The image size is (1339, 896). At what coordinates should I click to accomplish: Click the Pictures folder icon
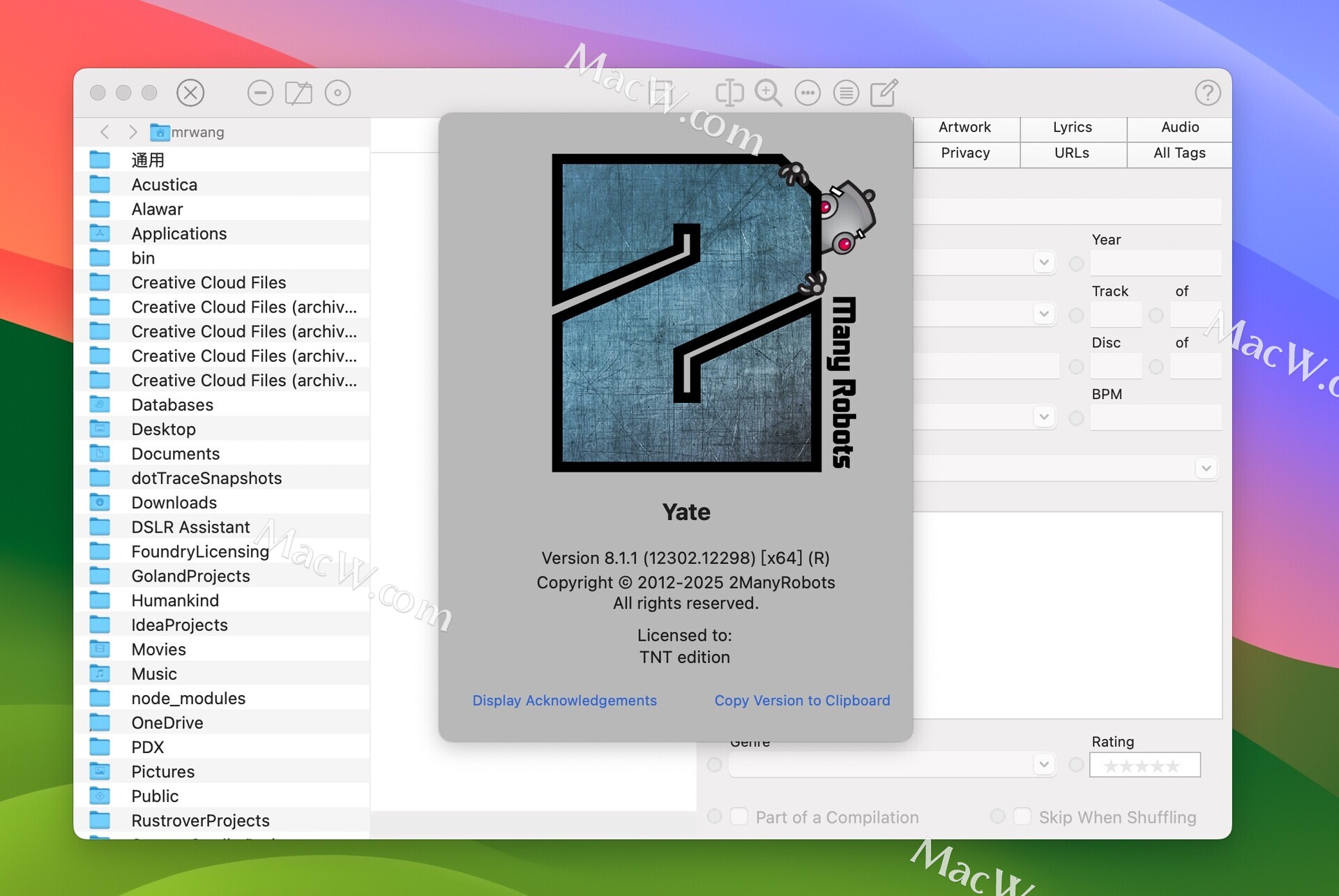(100, 771)
